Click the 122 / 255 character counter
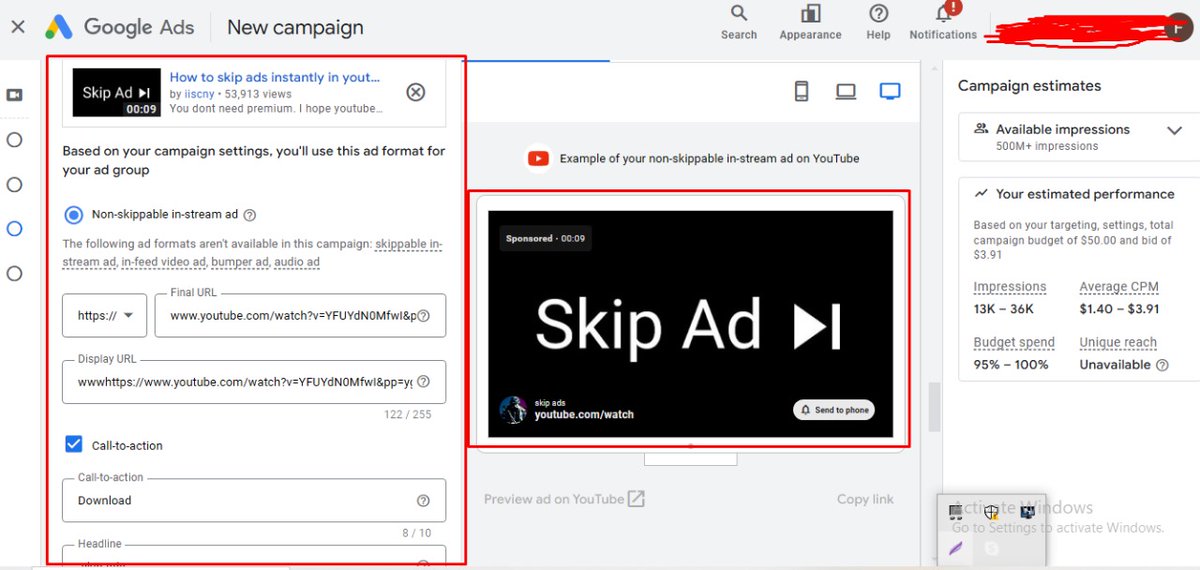1200x570 pixels. 407,414
